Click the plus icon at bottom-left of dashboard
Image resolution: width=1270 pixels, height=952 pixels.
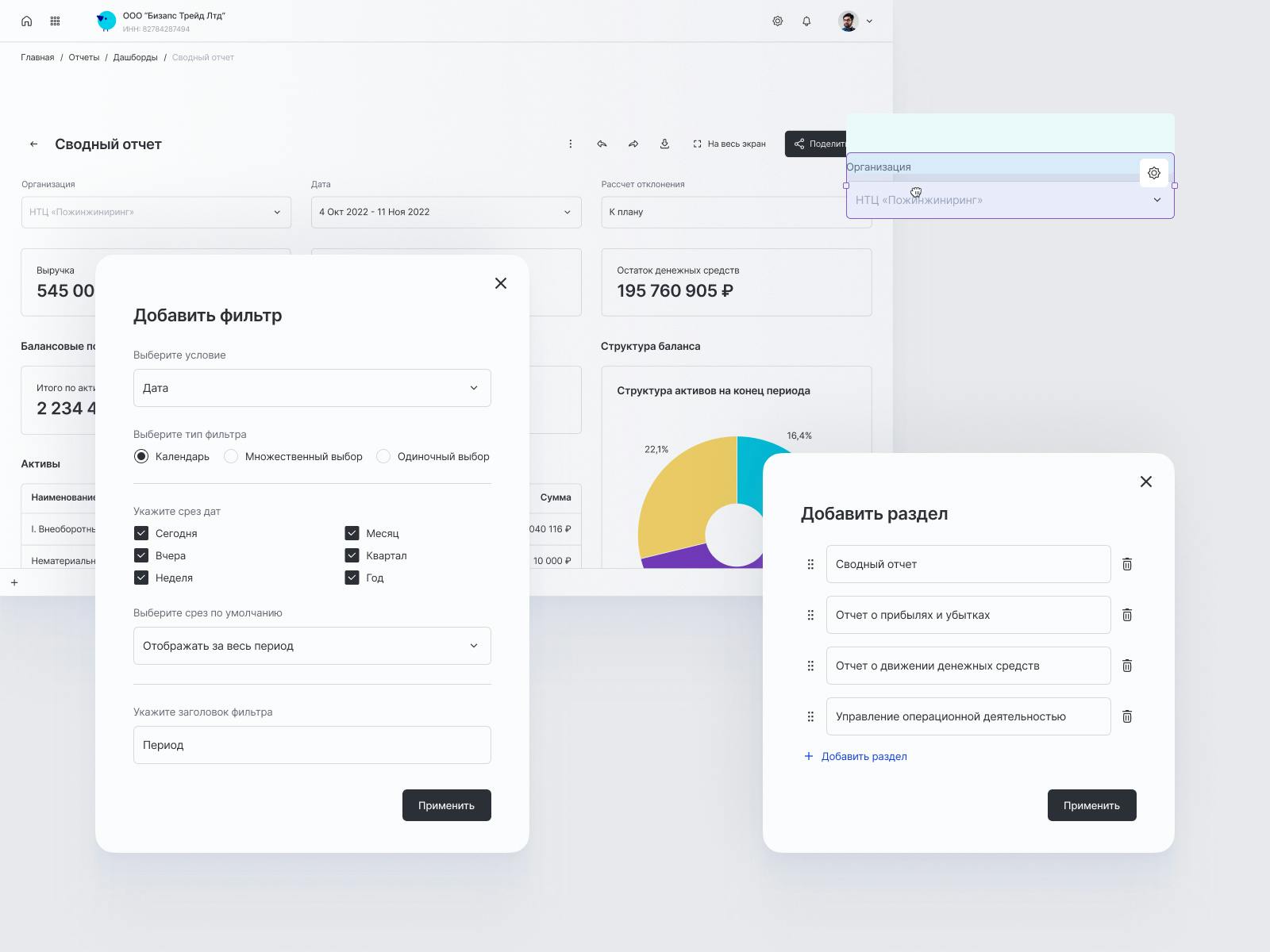[x=14, y=582]
